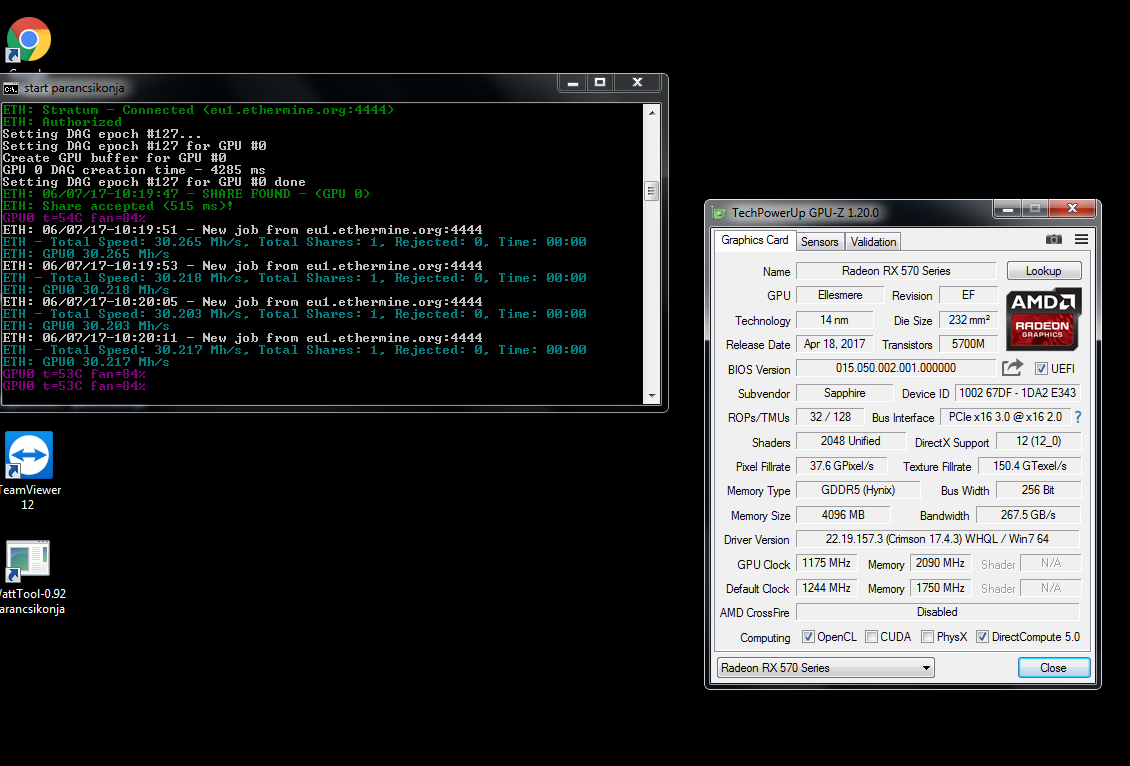Click the command prompt window title icon
The height and width of the screenshot is (766, 1130).
click(11, 89)
